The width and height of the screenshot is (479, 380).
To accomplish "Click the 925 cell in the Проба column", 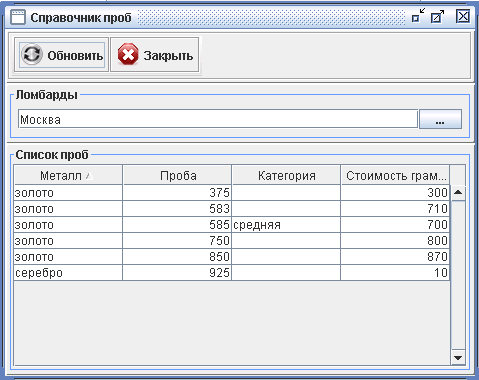I will point(177,273).
